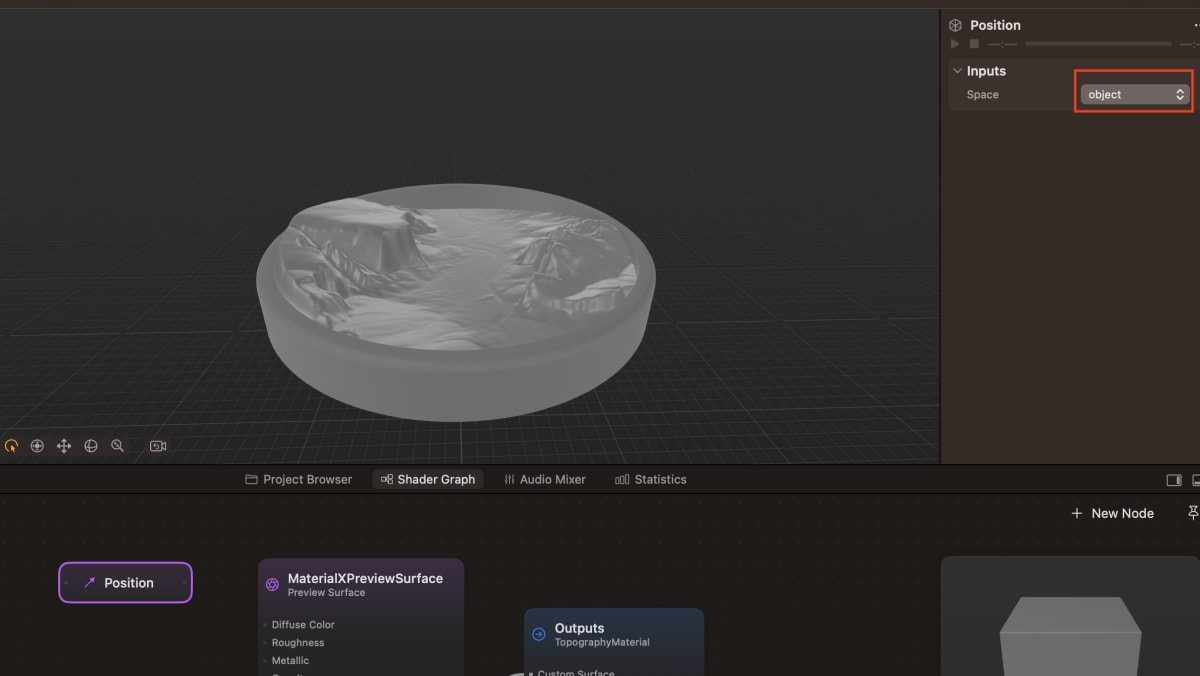1200x676 pixels.
Task: Click the frame-selected target icon in viewport
Action: pyautogui.click(x=37, y=446)
